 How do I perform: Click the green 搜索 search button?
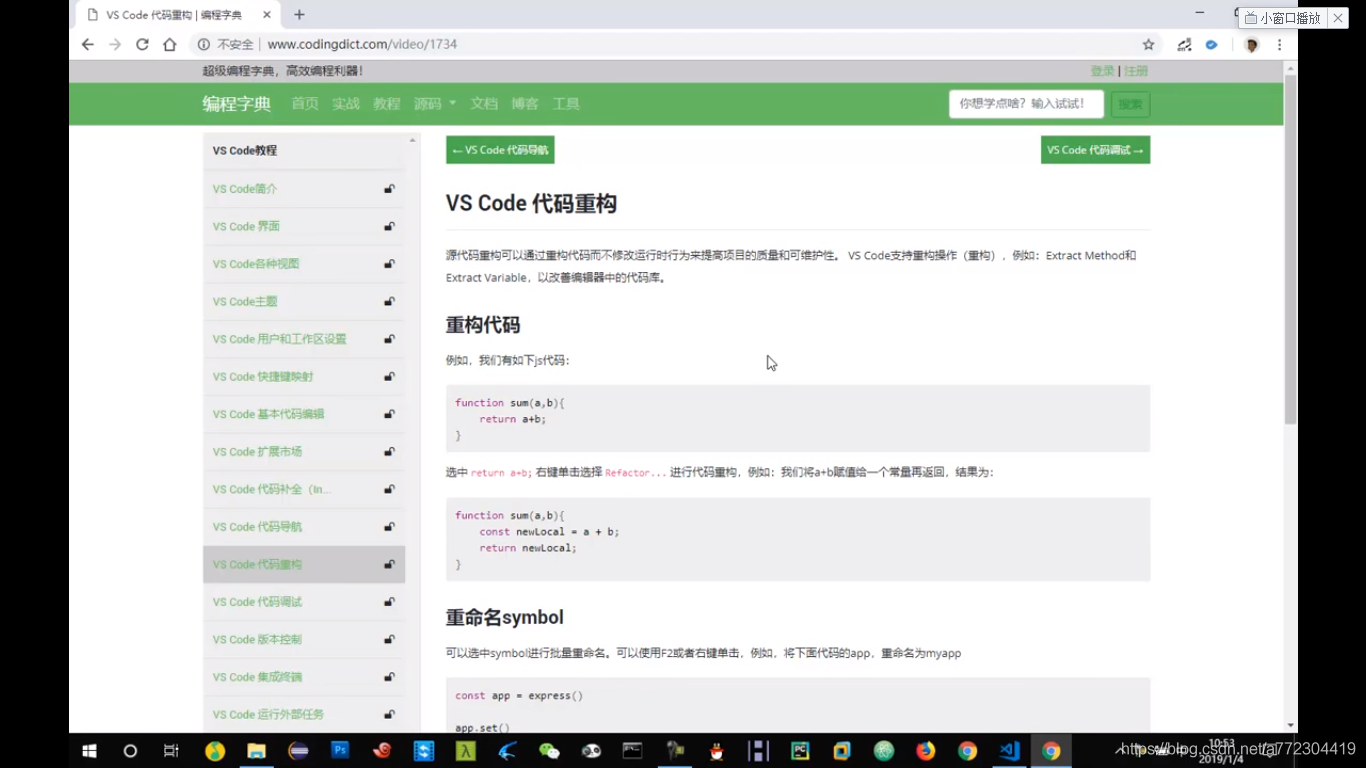[x=1130, y=104]
